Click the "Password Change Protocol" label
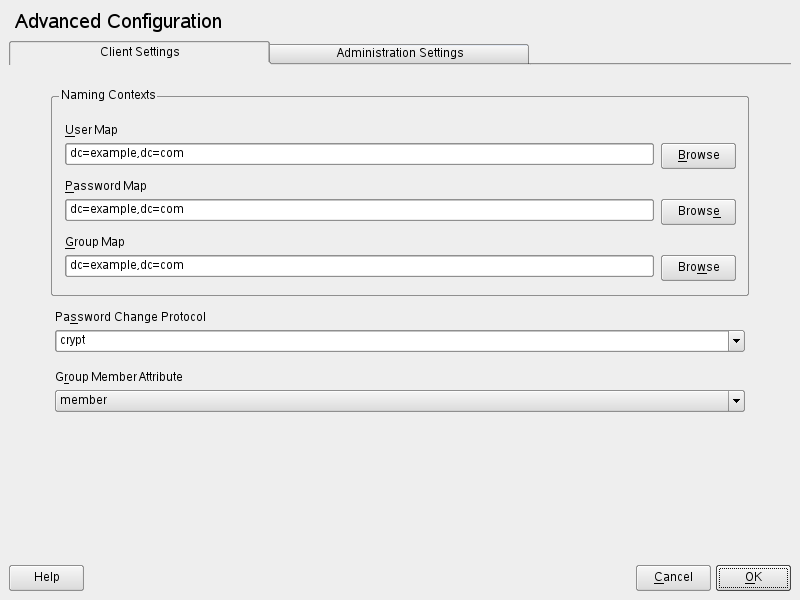 pyautogui.click(x=131, y=317)
